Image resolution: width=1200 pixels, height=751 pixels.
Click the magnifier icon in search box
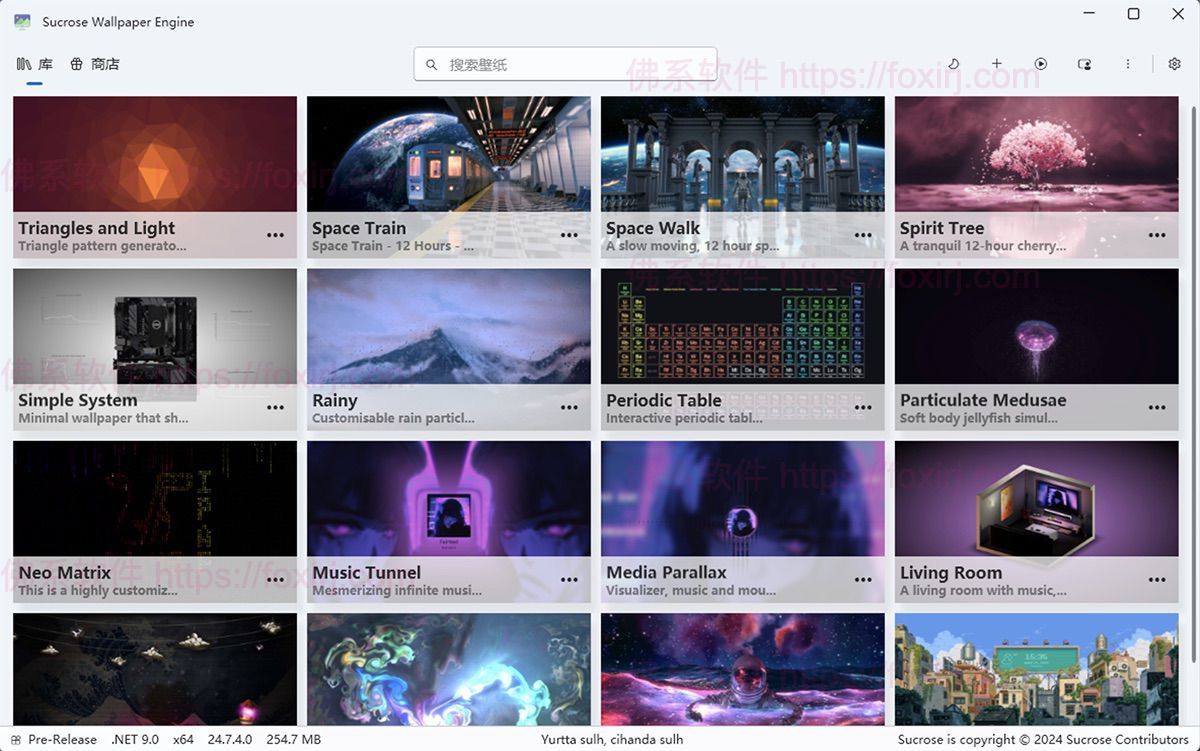pos(432,65)
